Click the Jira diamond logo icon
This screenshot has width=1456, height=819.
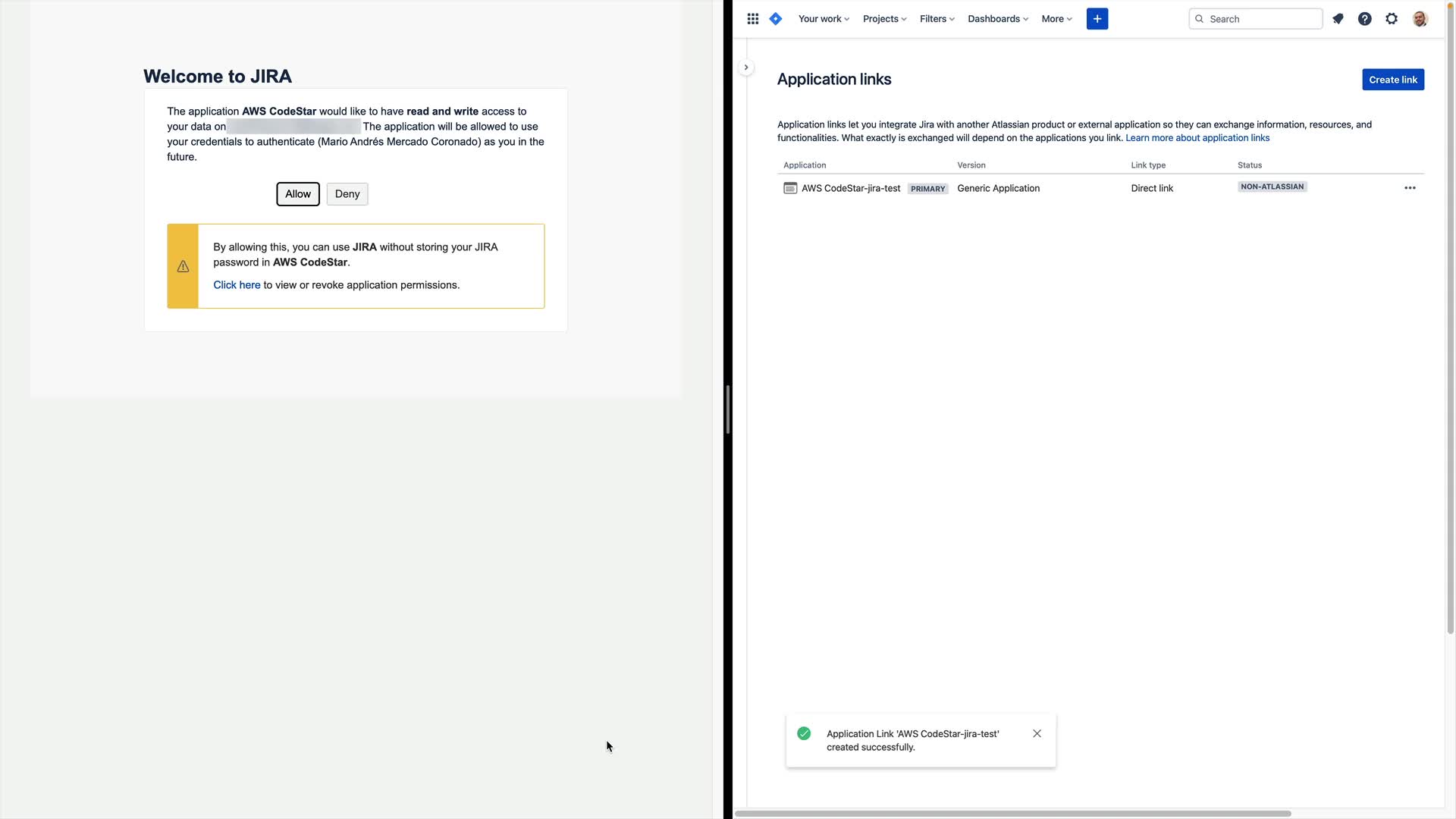point(775,19)
